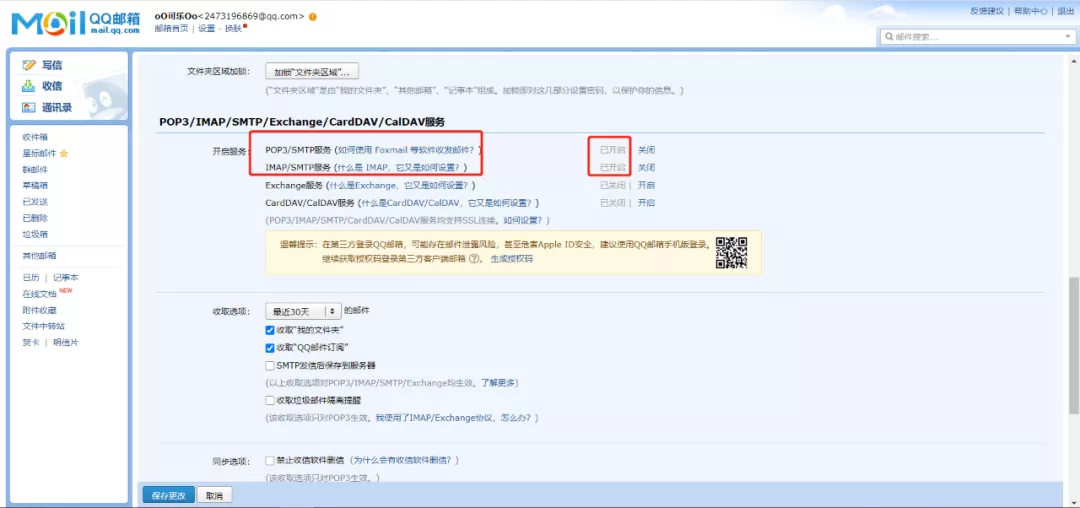This screenshot has width=1080, height=508.
Task: Open 群邮件 folder
Action: (35, 169)
